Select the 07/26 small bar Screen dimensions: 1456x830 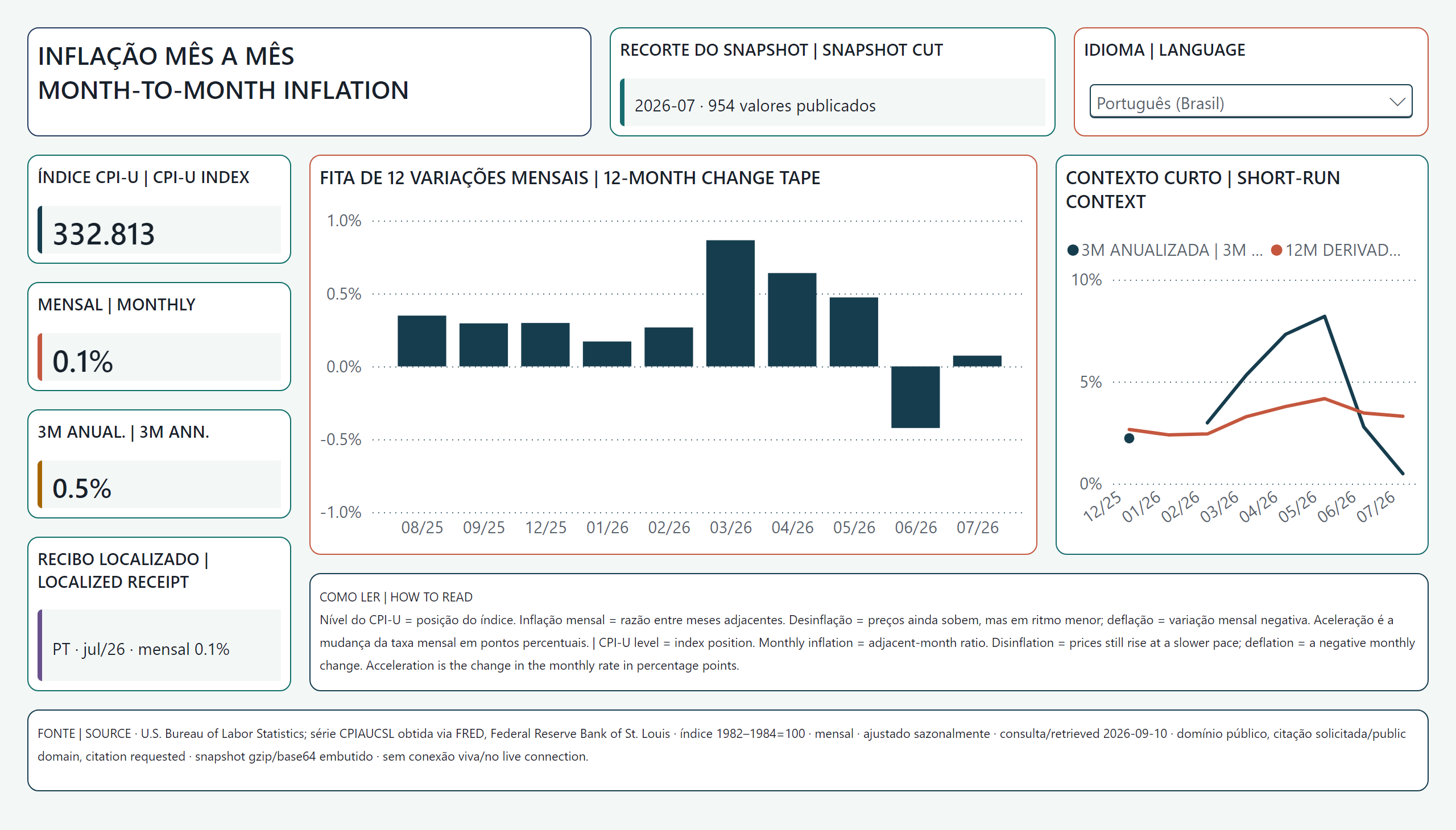click(977, 361)
